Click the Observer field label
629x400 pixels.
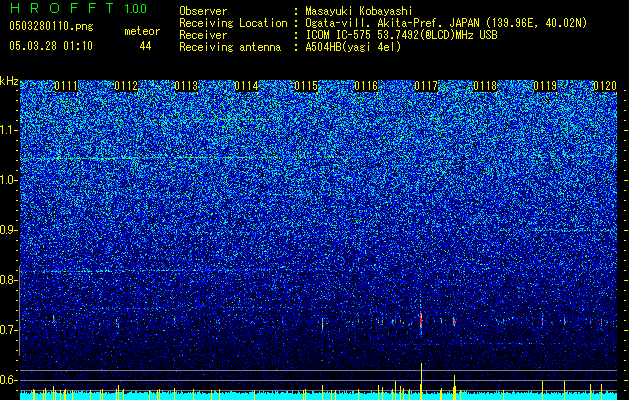tap(203, 11)
